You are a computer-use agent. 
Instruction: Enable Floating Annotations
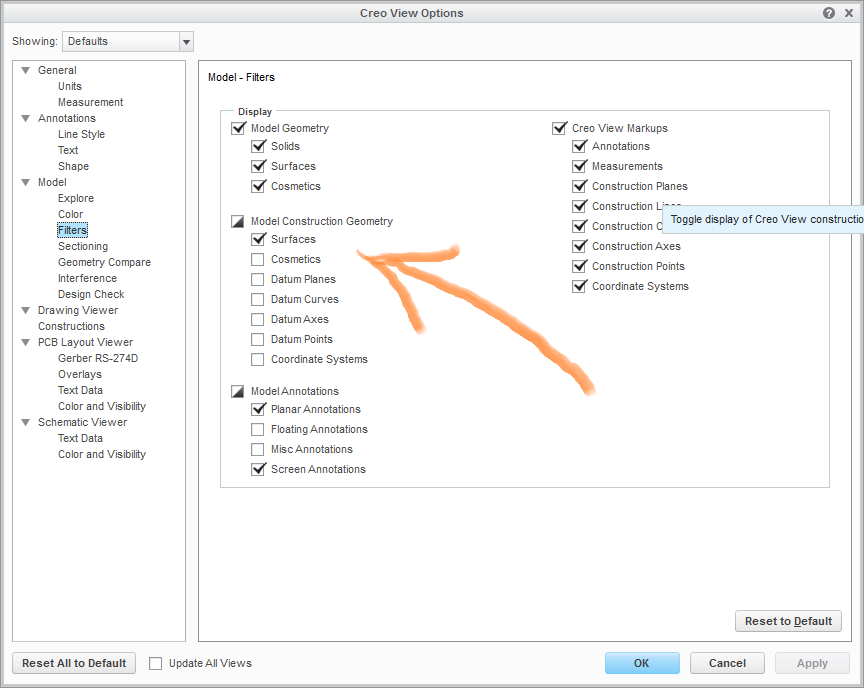click(x=258, y=429)
